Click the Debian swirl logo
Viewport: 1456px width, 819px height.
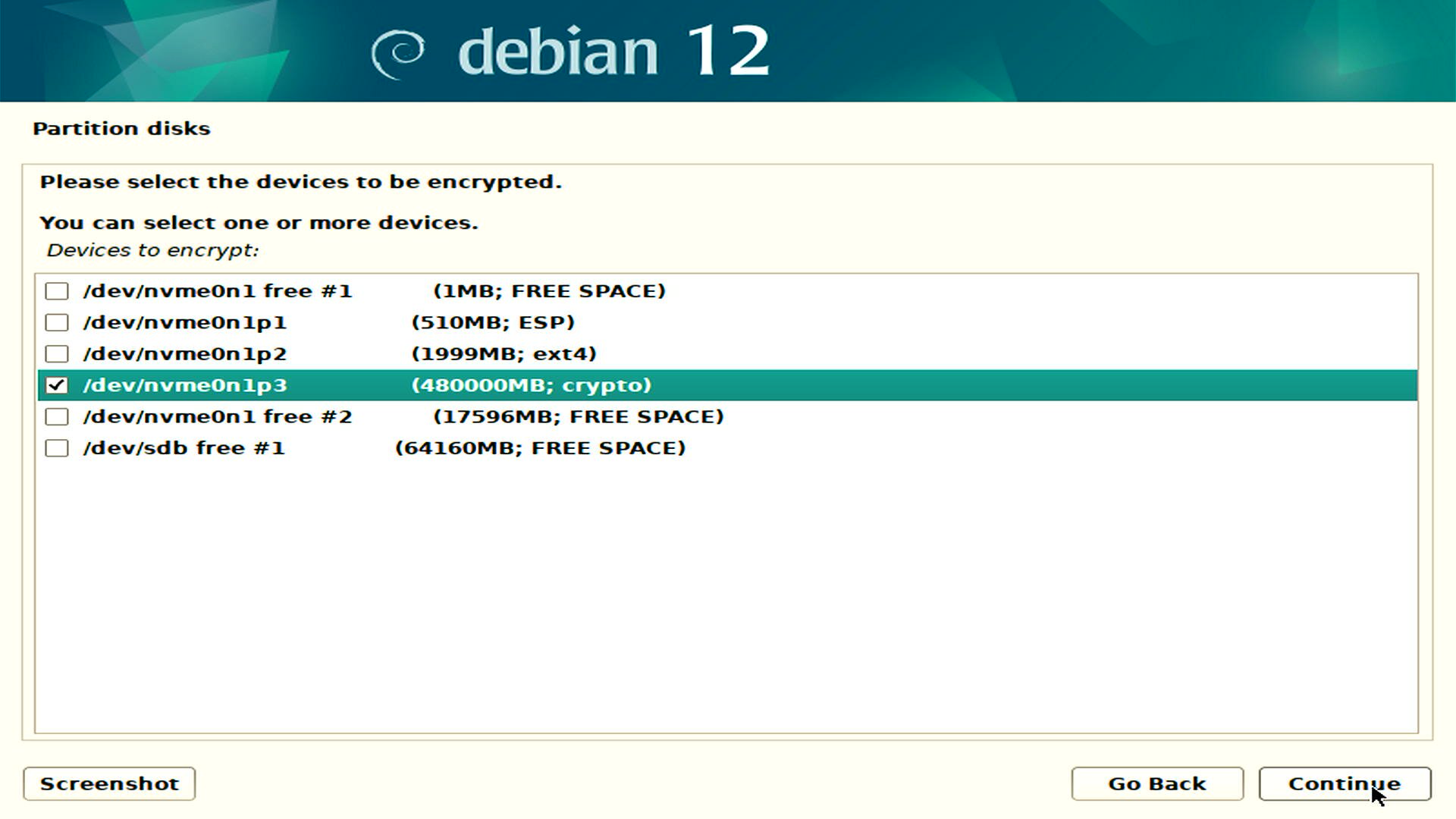pos(397,54)
